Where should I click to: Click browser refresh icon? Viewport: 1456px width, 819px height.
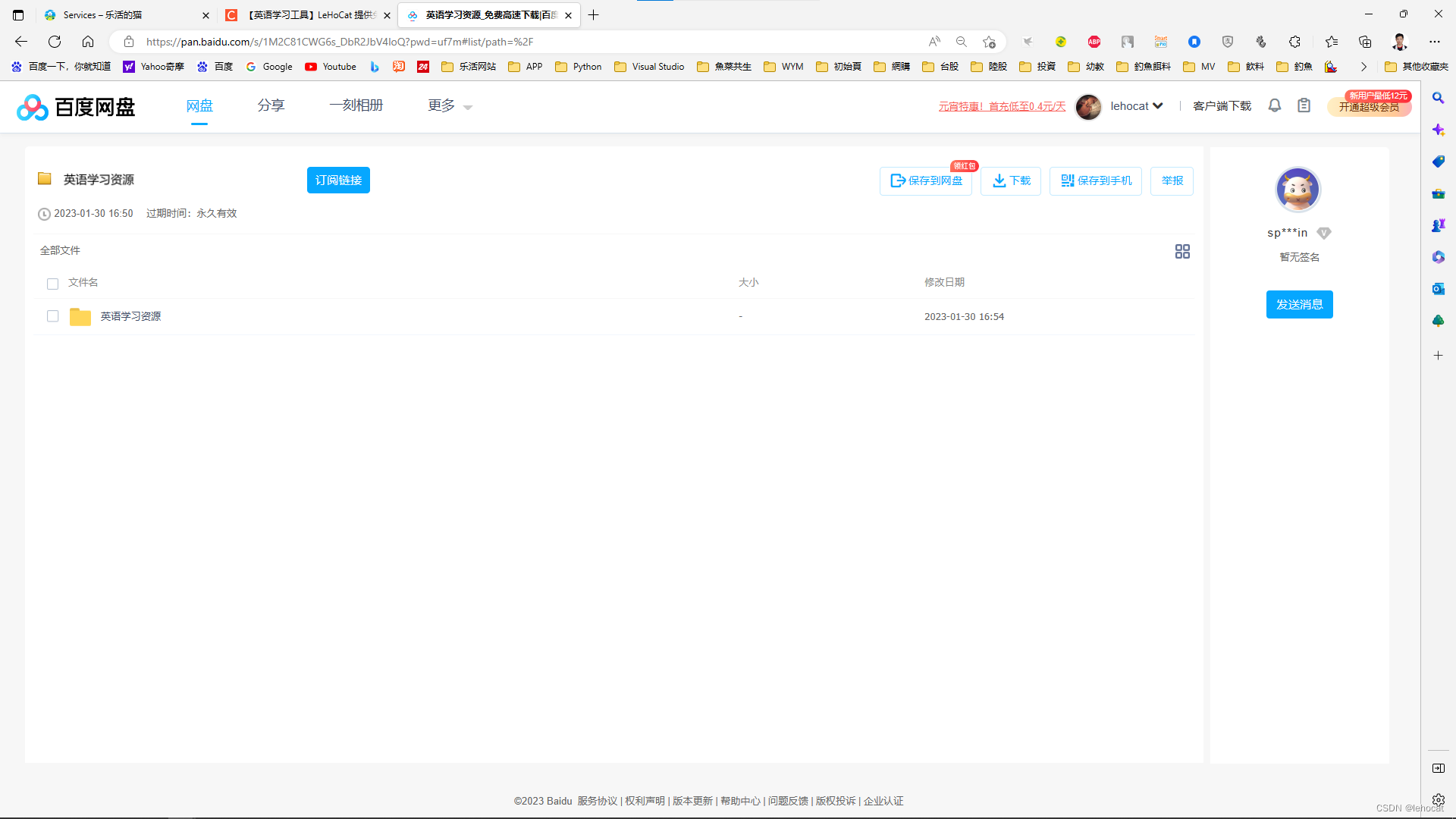click(55, 42)
